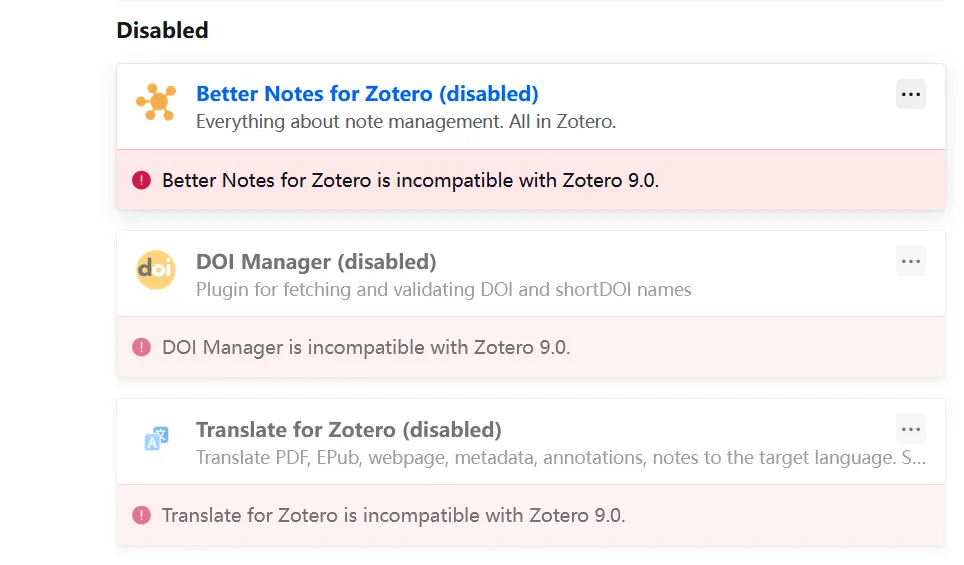Click Translate for Zotero incompatibility error icon
Screen dimensions: 964x565
(141, 515)
